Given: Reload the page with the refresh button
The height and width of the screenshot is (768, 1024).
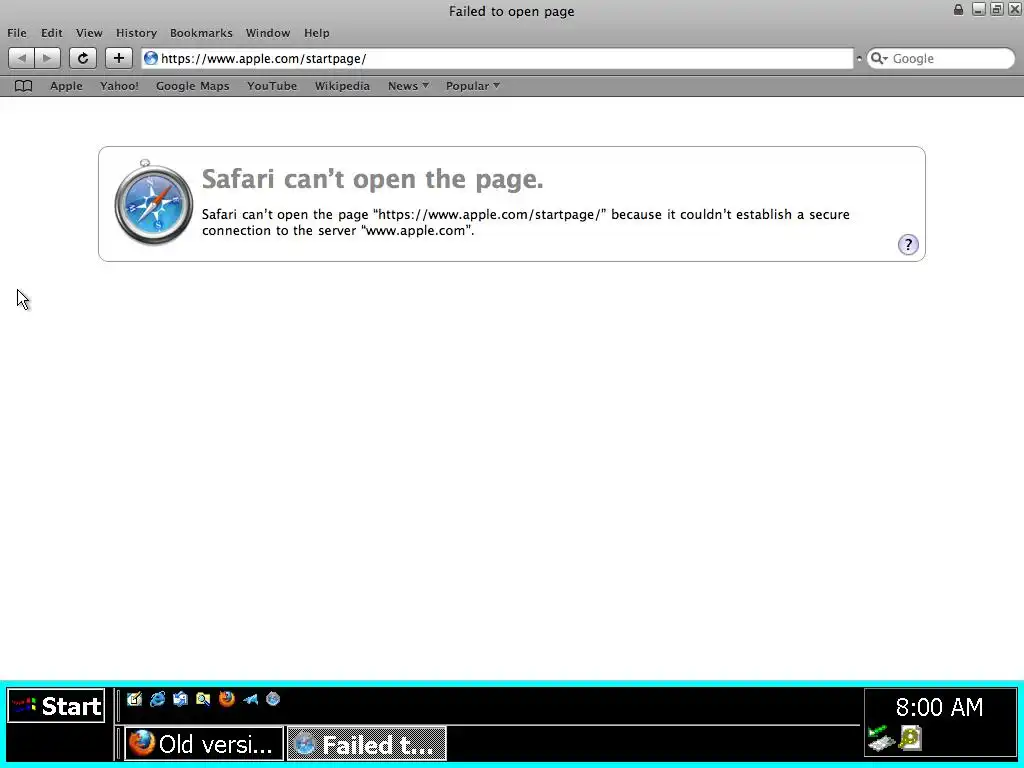Looking at the screenshot, I should click(82, 58).
